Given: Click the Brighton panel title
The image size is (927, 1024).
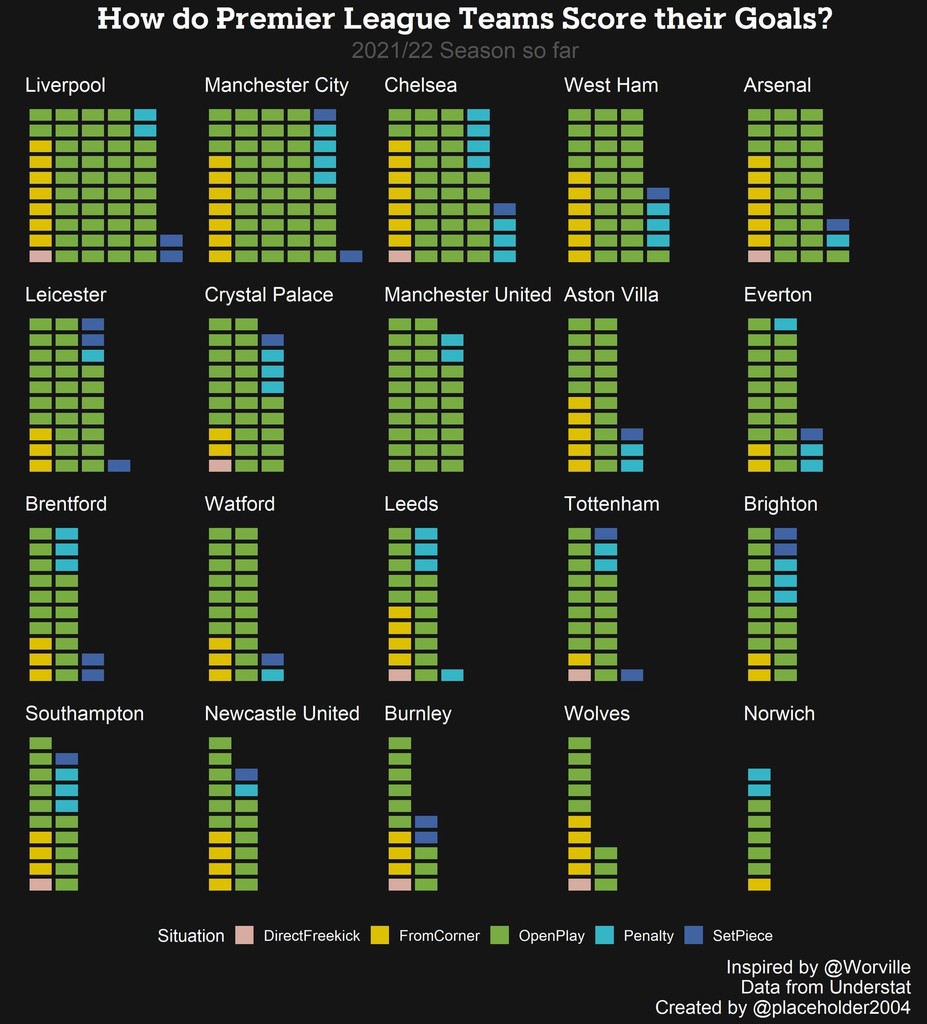Looking at the screenshot, I should (780, 504).
